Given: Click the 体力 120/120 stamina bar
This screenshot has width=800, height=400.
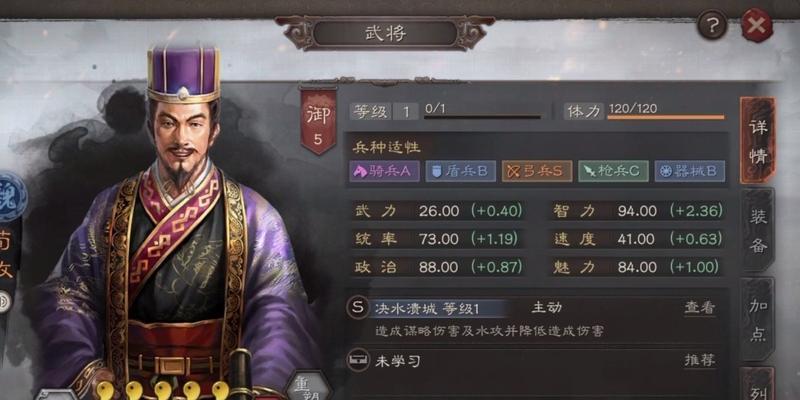Looking at the screenshot, I should click(665, 117).
